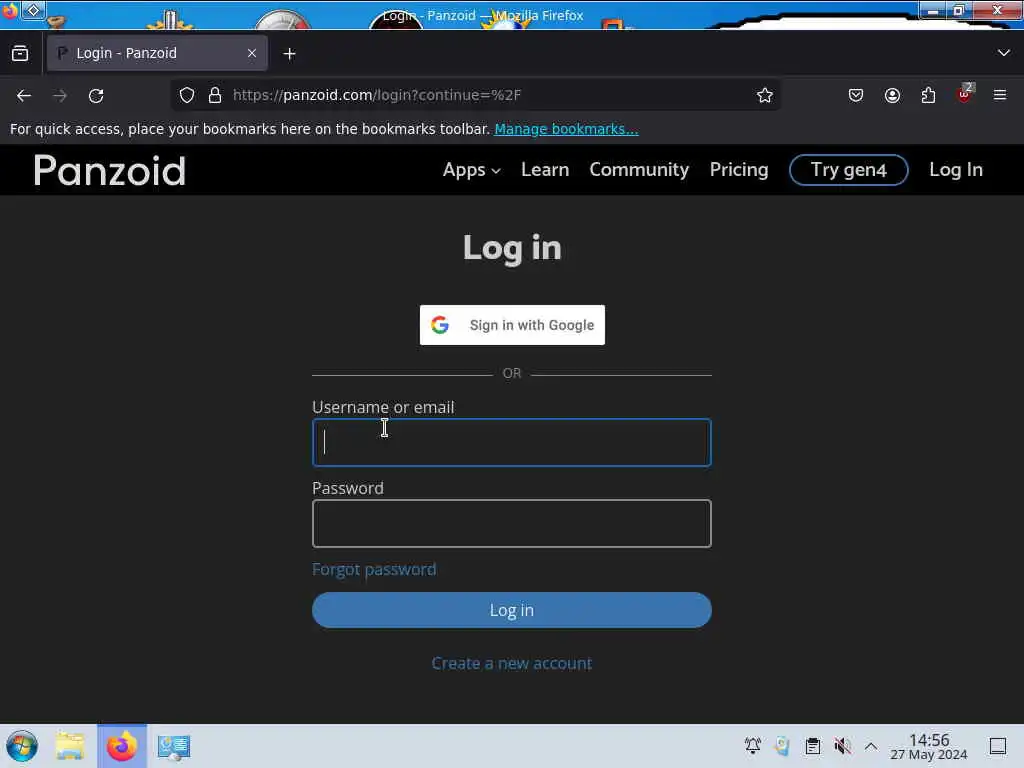Open the clipboard tray icon

pos(812,746)
